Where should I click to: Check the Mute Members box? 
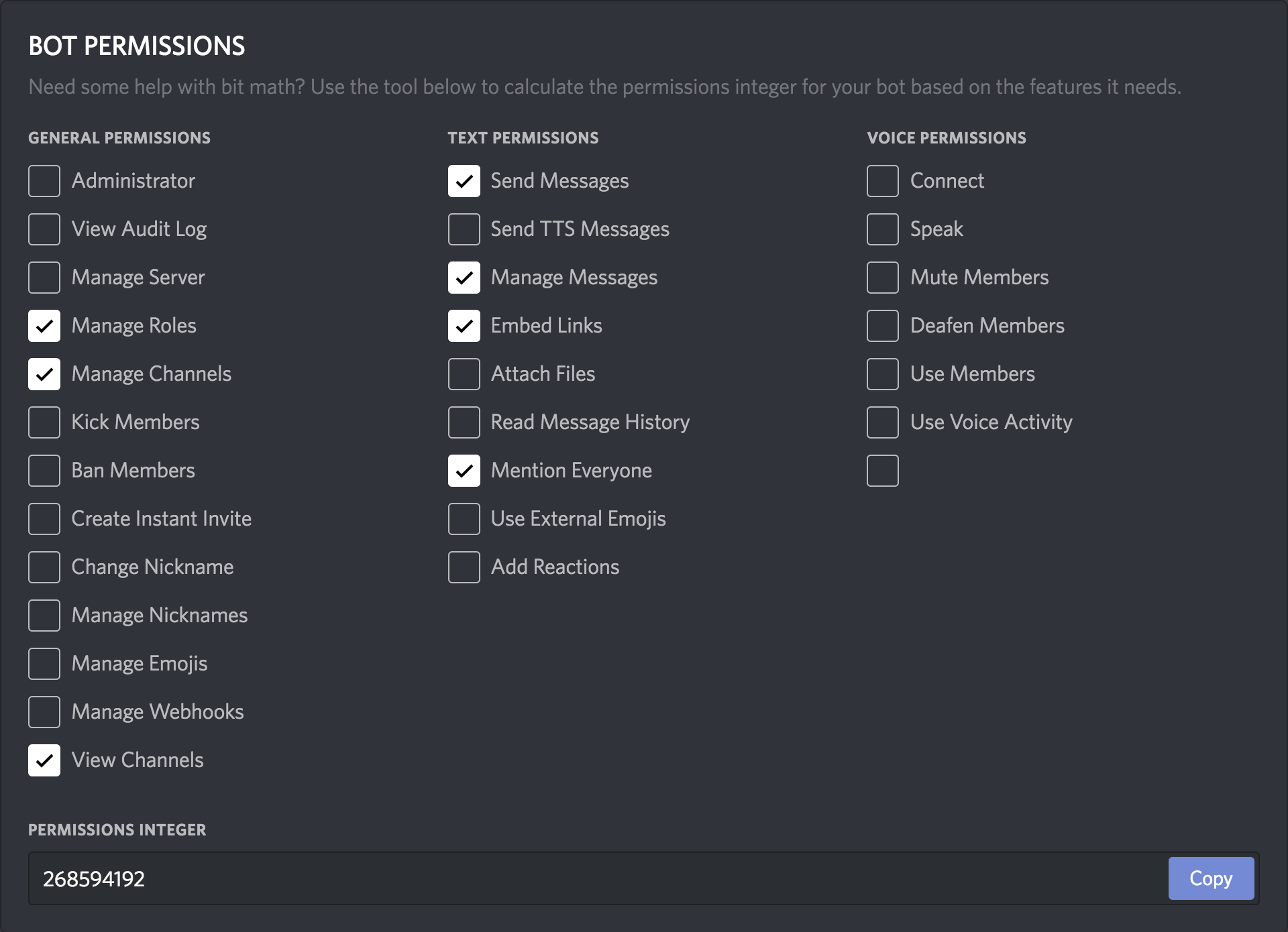click(x=883, y=278)
